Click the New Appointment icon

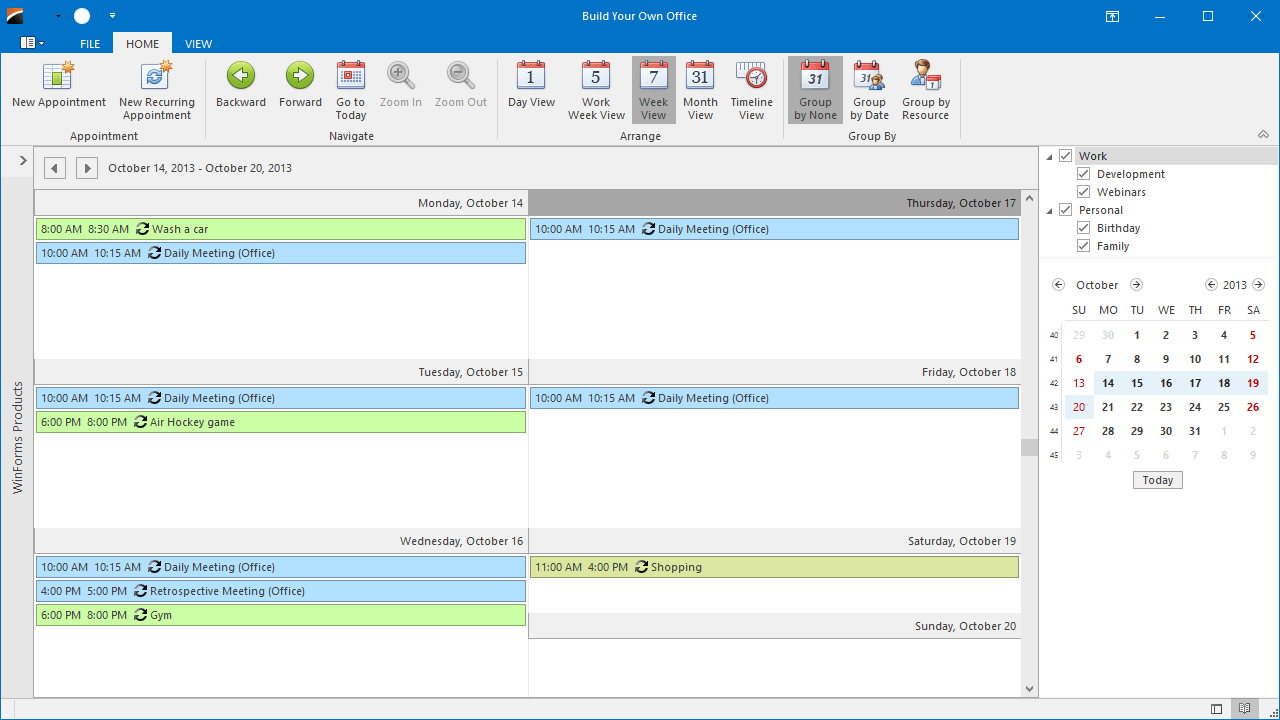pyautogui.click(x=58, y=77)
